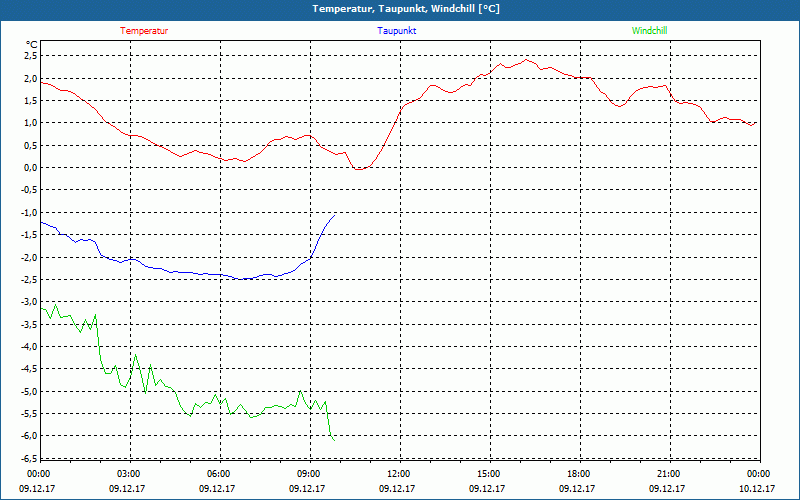Click the '09.12.17' date under 06:00

(217, 488)
